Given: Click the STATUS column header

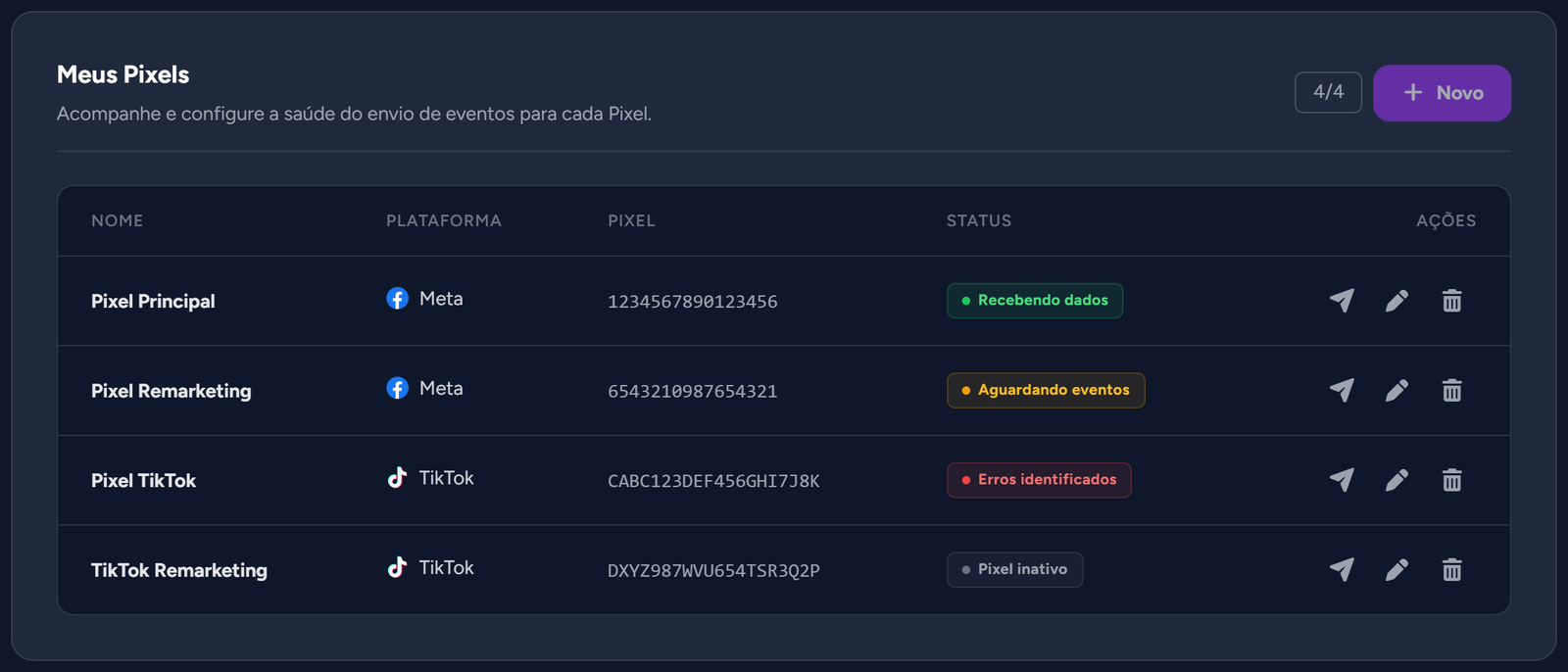Looking at the screenshot, I should tap(979, 220).
